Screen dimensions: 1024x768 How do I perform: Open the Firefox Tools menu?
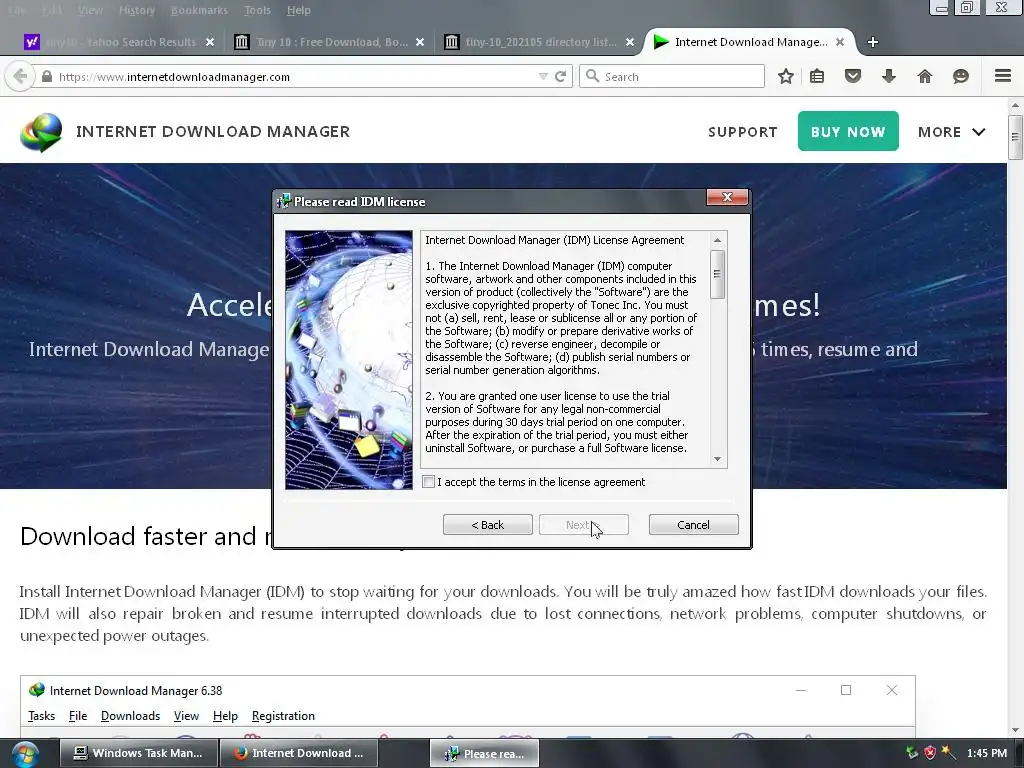pos(257,10)
